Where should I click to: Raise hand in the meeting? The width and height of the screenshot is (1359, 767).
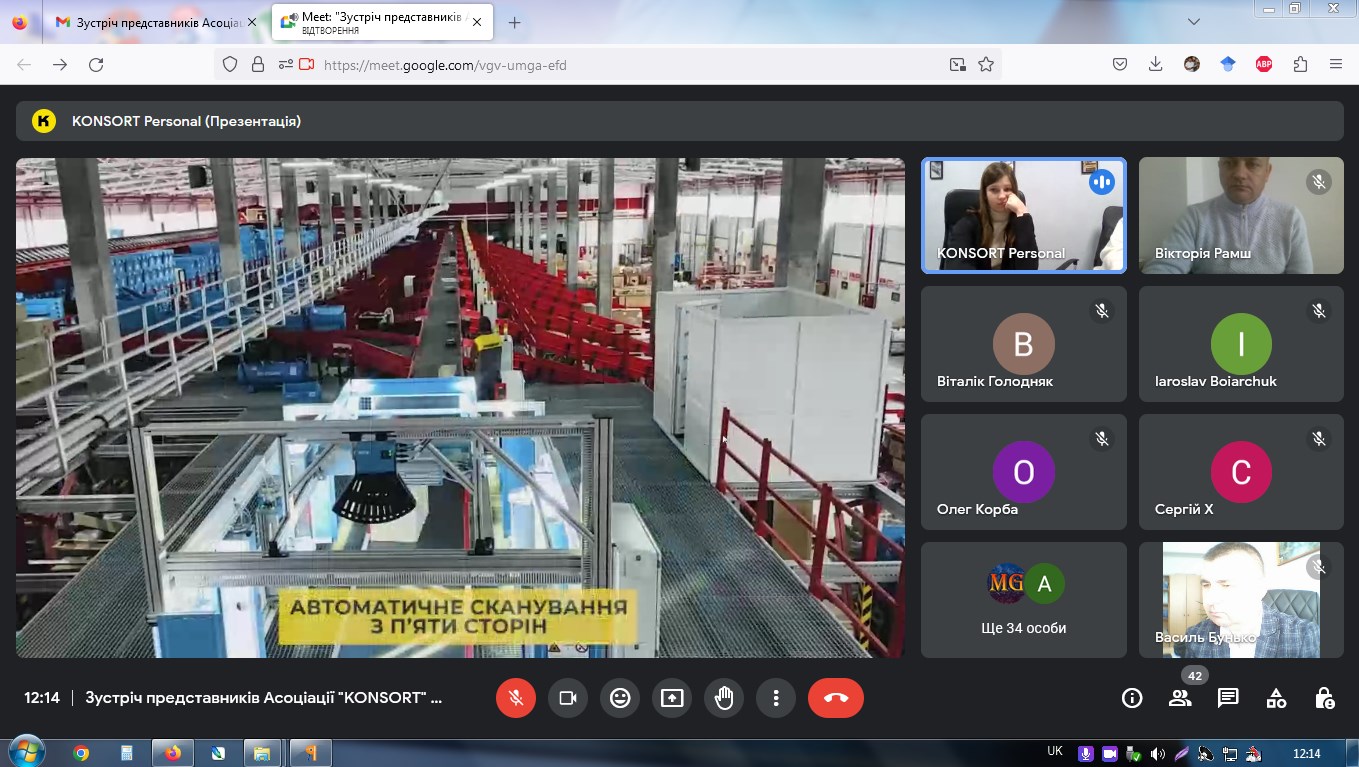click(724, 698)
